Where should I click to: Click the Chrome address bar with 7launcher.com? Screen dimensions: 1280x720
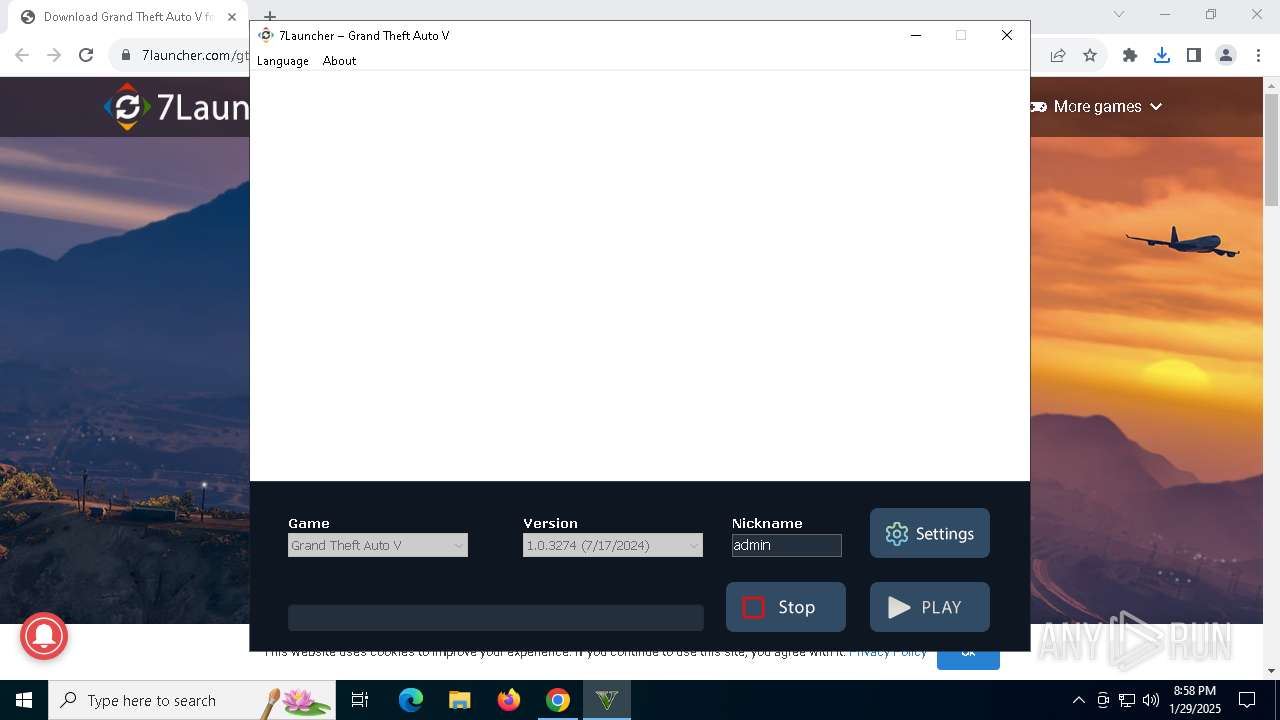(x=195, y=55)
